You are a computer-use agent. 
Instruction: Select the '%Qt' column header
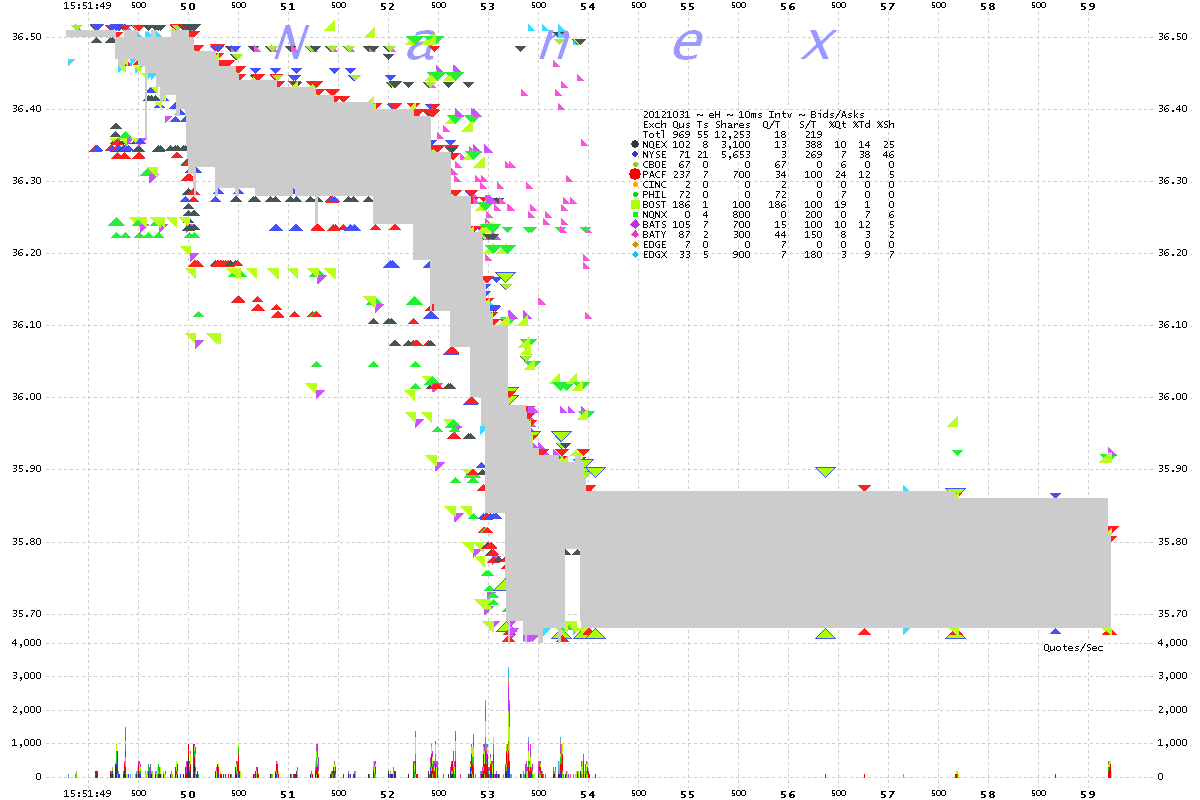click(x=838, y=125)
